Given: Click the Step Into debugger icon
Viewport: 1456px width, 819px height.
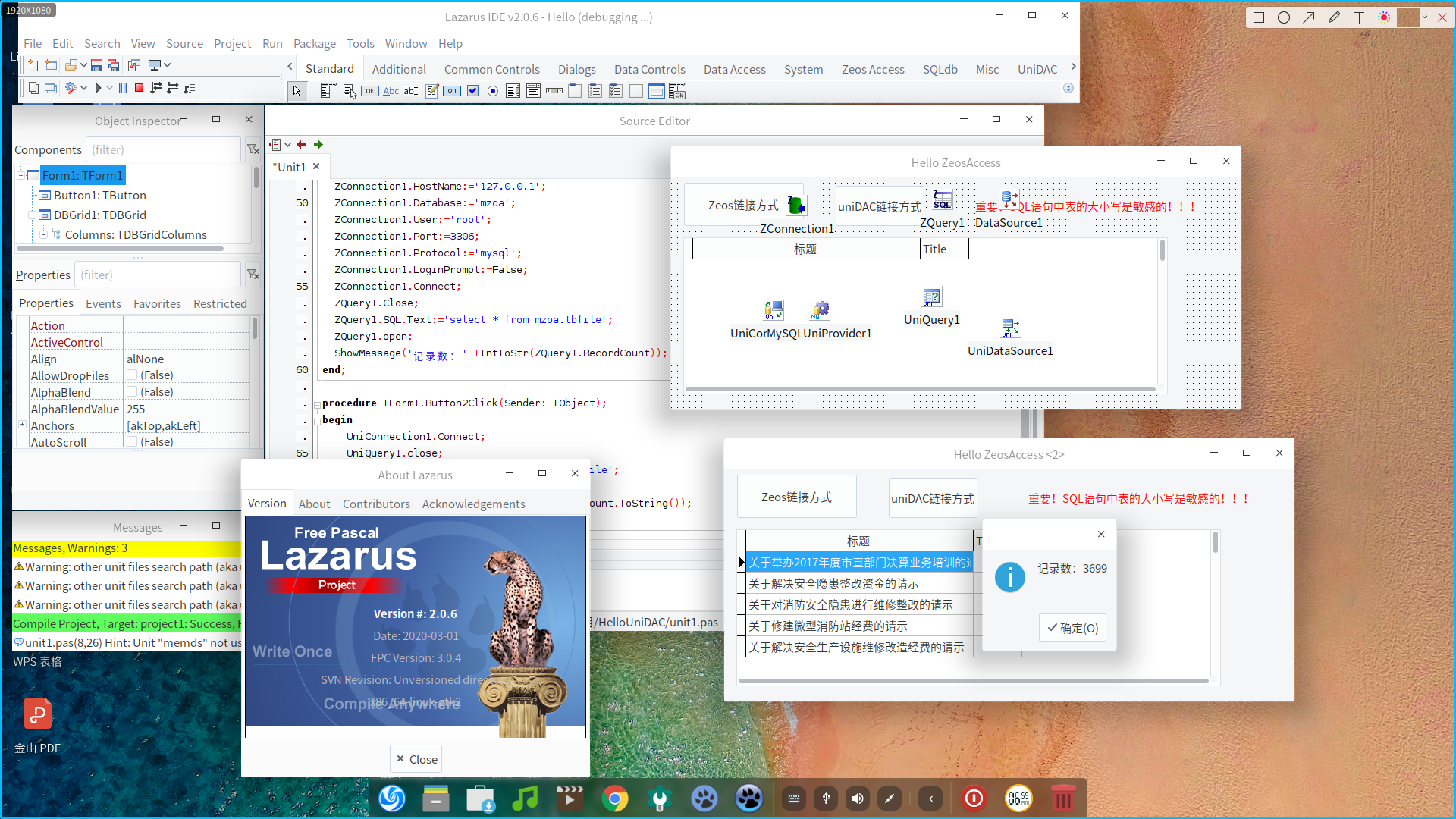Looking at the screenshot, I should [156, 88].
